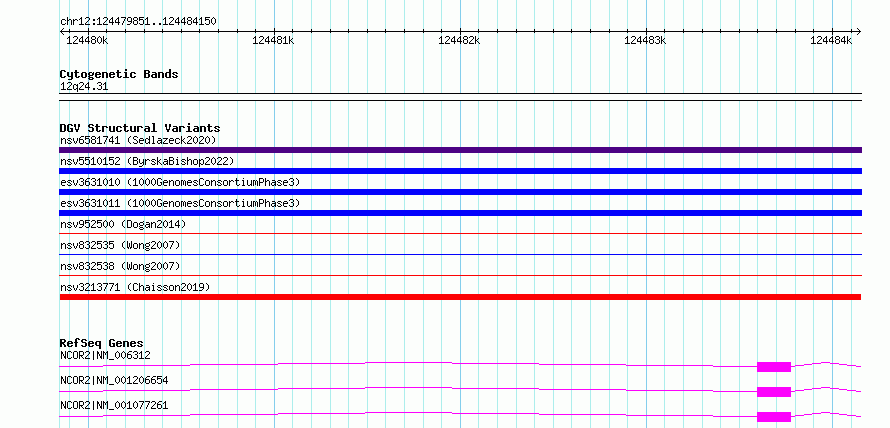
Task: Select the thin blue nsv832535 line
Action: [x=460, y=254]
